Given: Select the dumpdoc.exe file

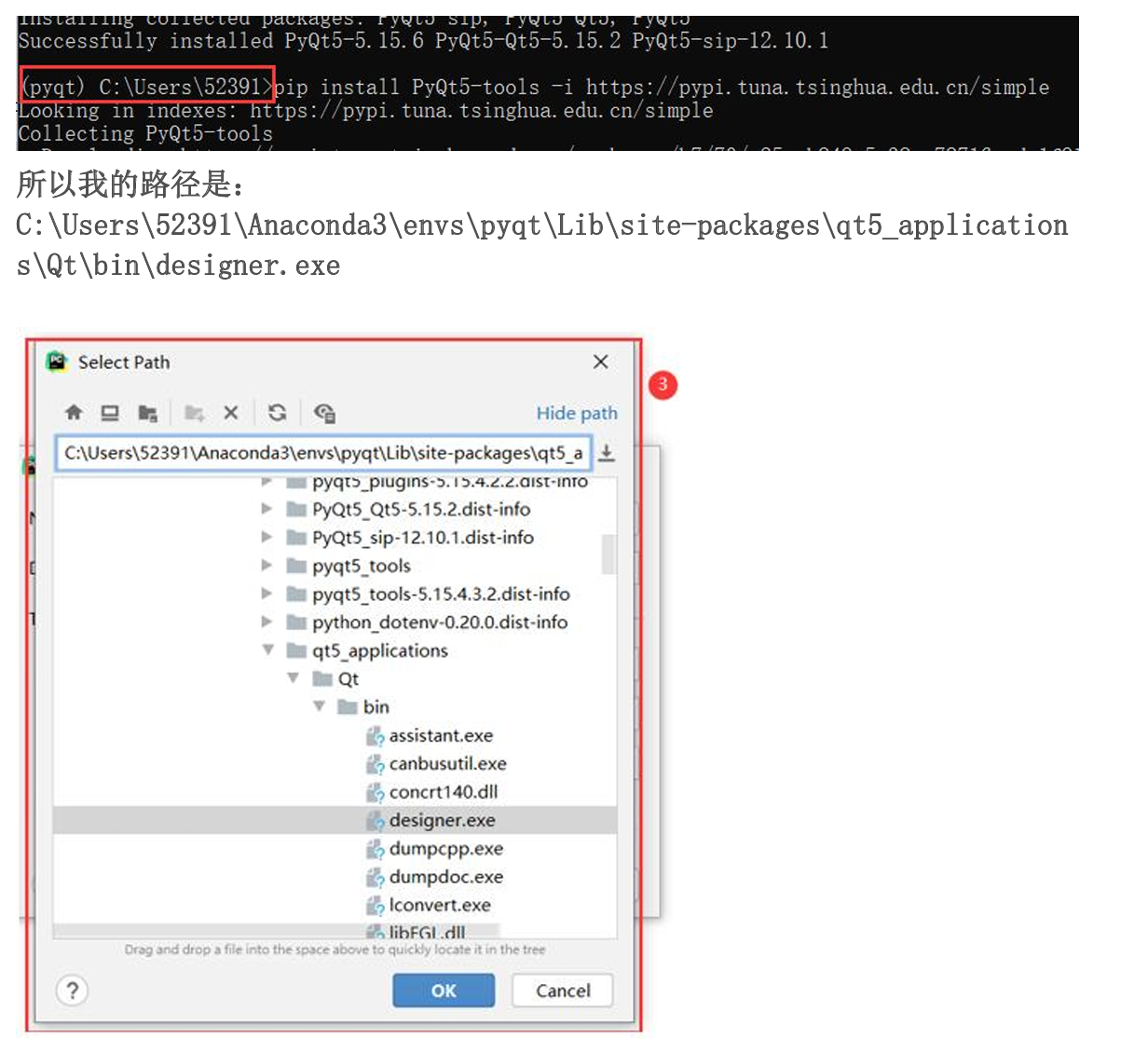Looking at the screenshot, I should (x=335, y=876).
